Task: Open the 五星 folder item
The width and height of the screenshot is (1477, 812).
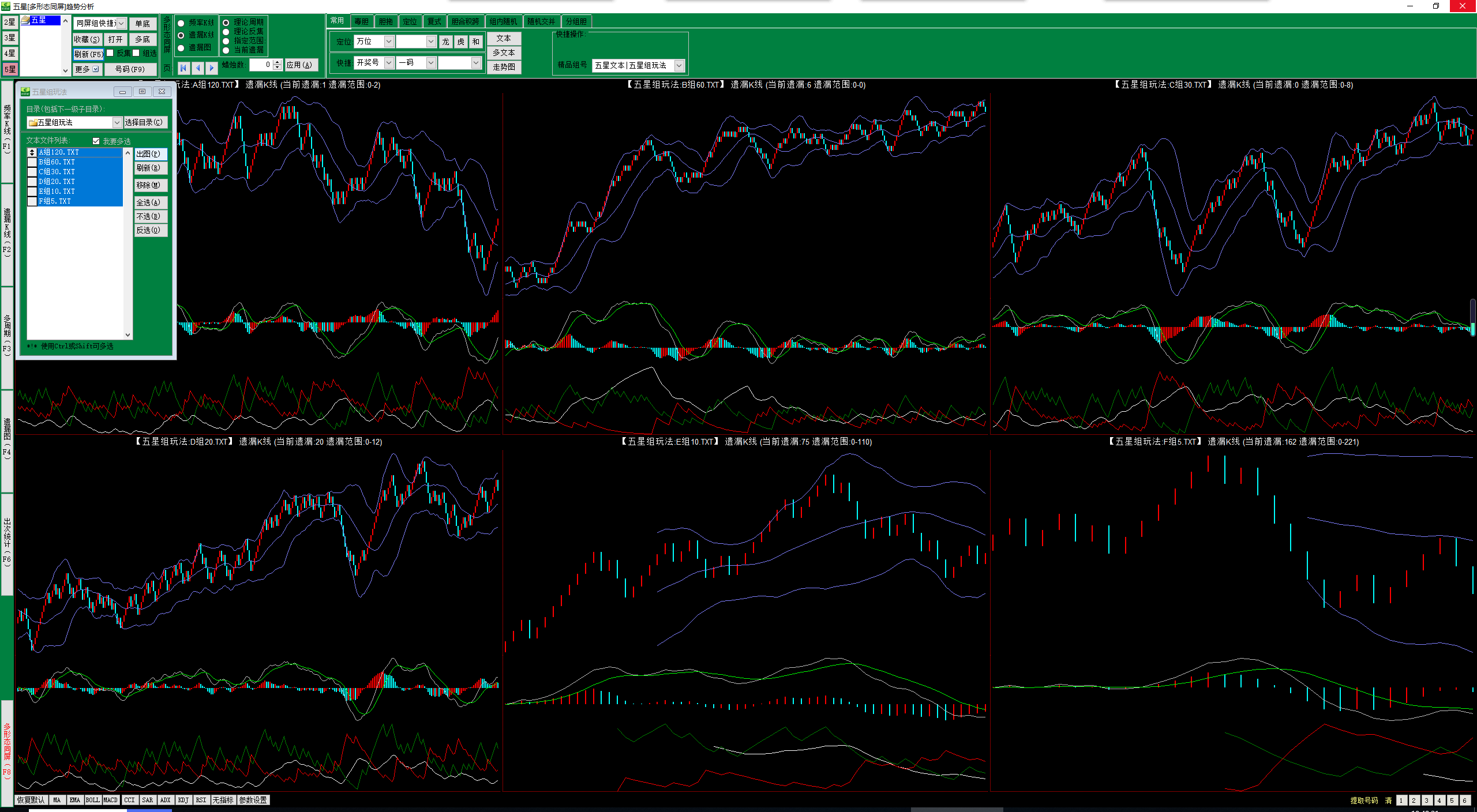Action: (x=38, y=20)
